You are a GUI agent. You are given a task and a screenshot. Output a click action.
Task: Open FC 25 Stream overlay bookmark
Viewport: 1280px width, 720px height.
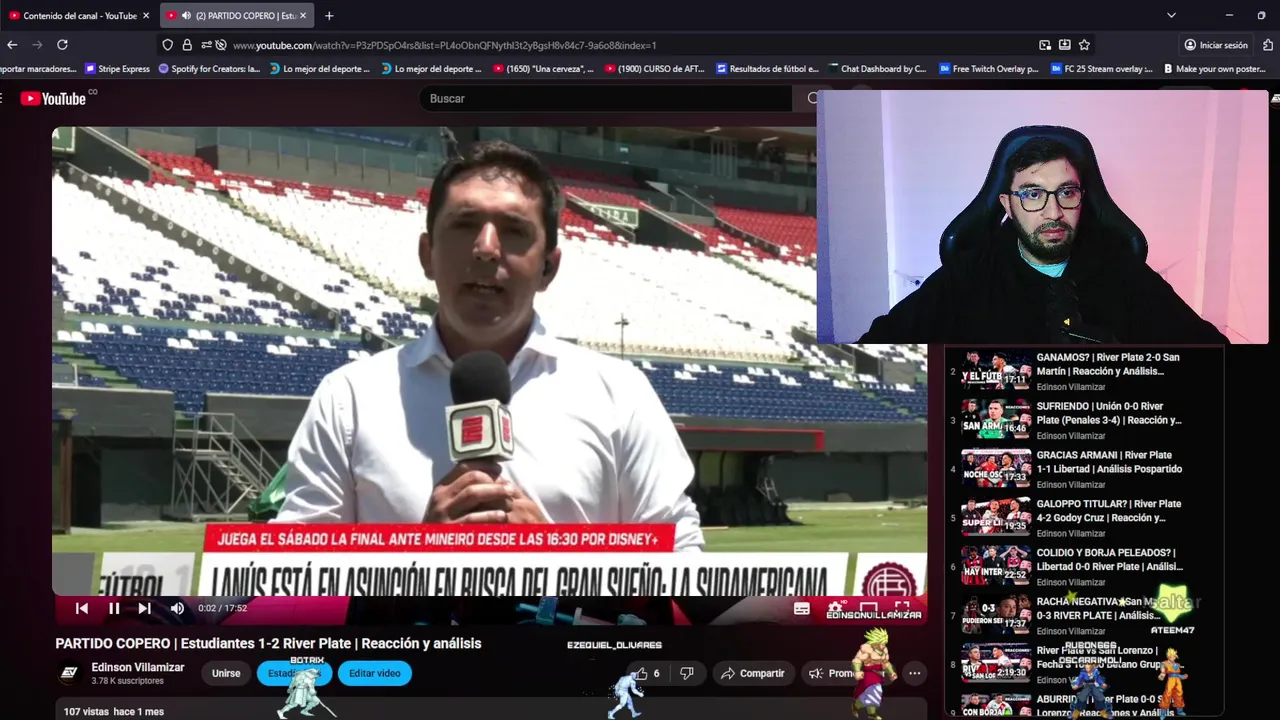click(x=1099, y=69)
